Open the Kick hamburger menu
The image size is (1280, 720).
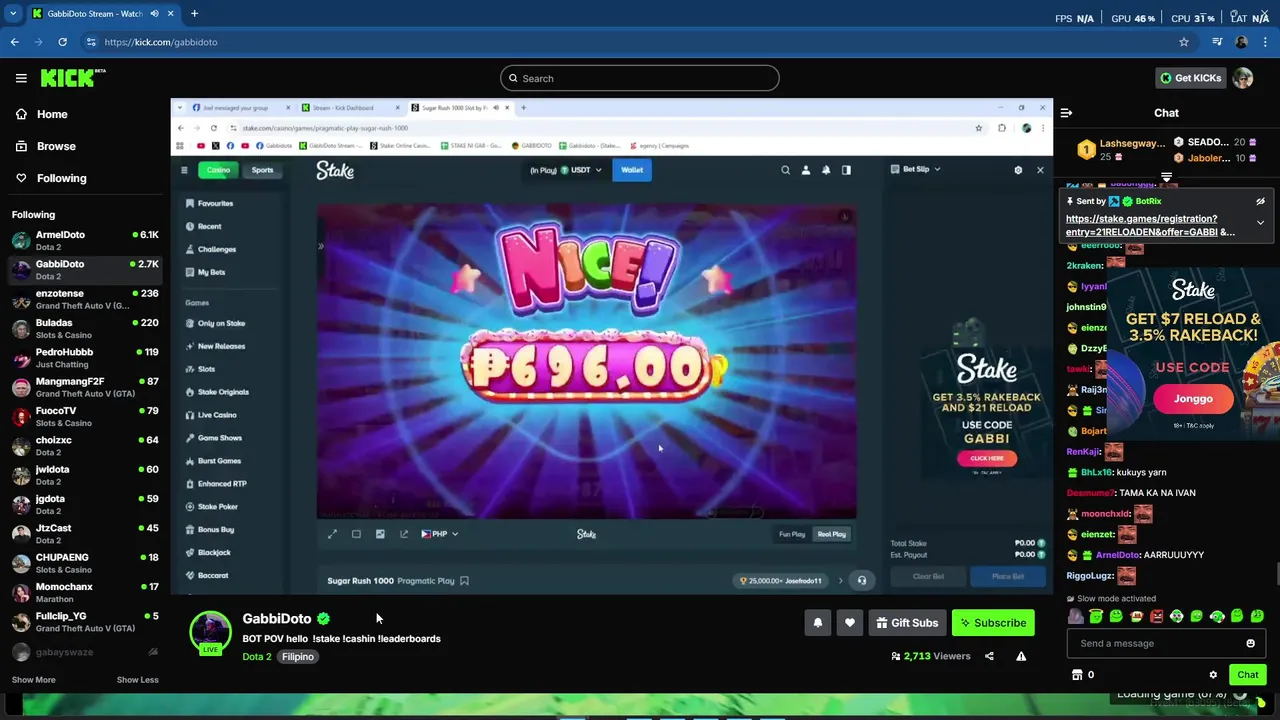(x=21, y=78)
